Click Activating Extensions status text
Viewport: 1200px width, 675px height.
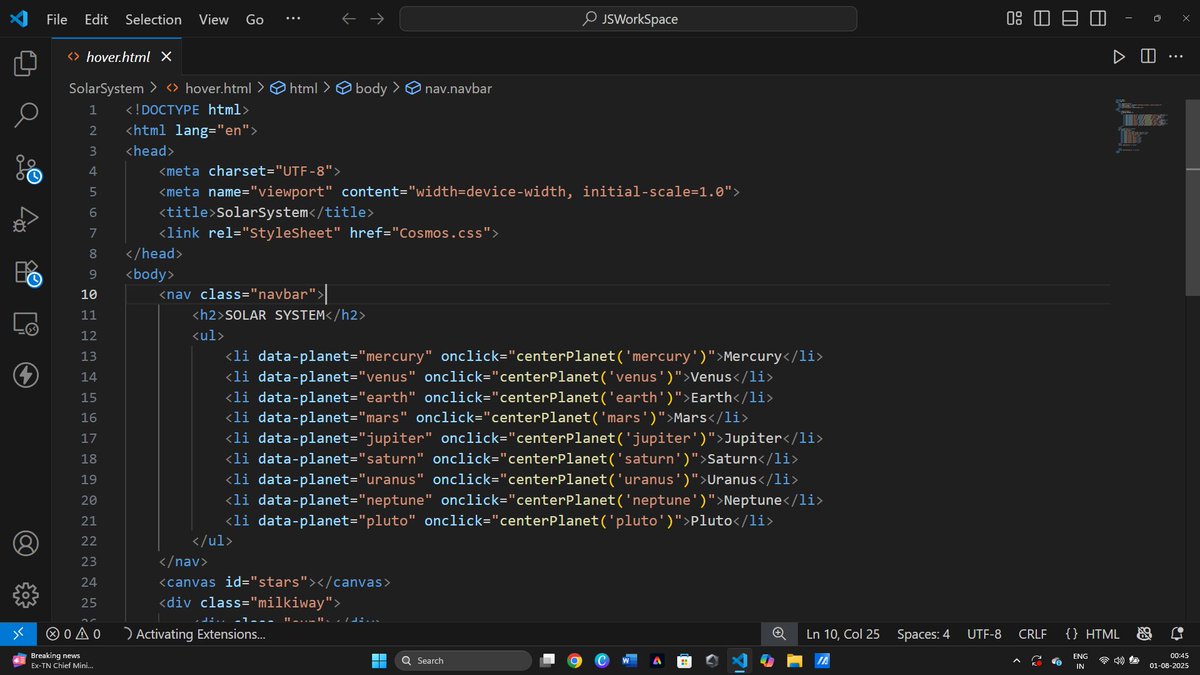[x=193, y=634]
